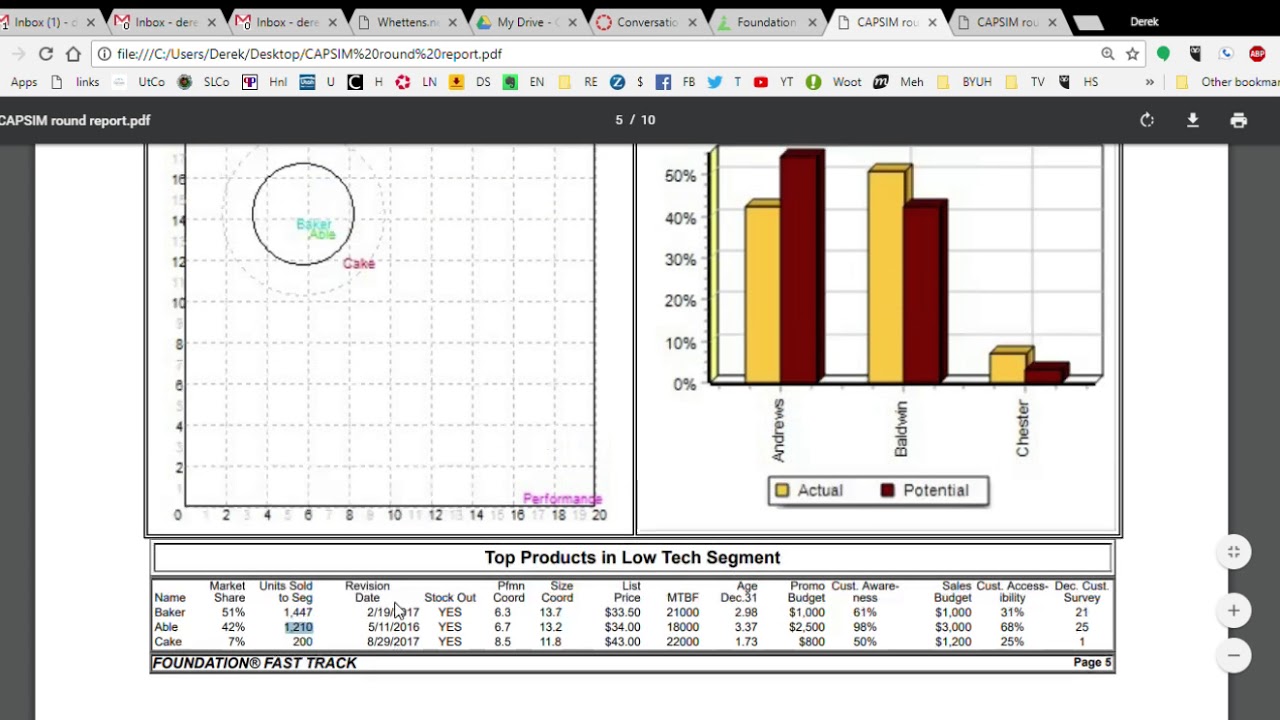Open the Apps shortcut
1280x720 pixels.
23,82
